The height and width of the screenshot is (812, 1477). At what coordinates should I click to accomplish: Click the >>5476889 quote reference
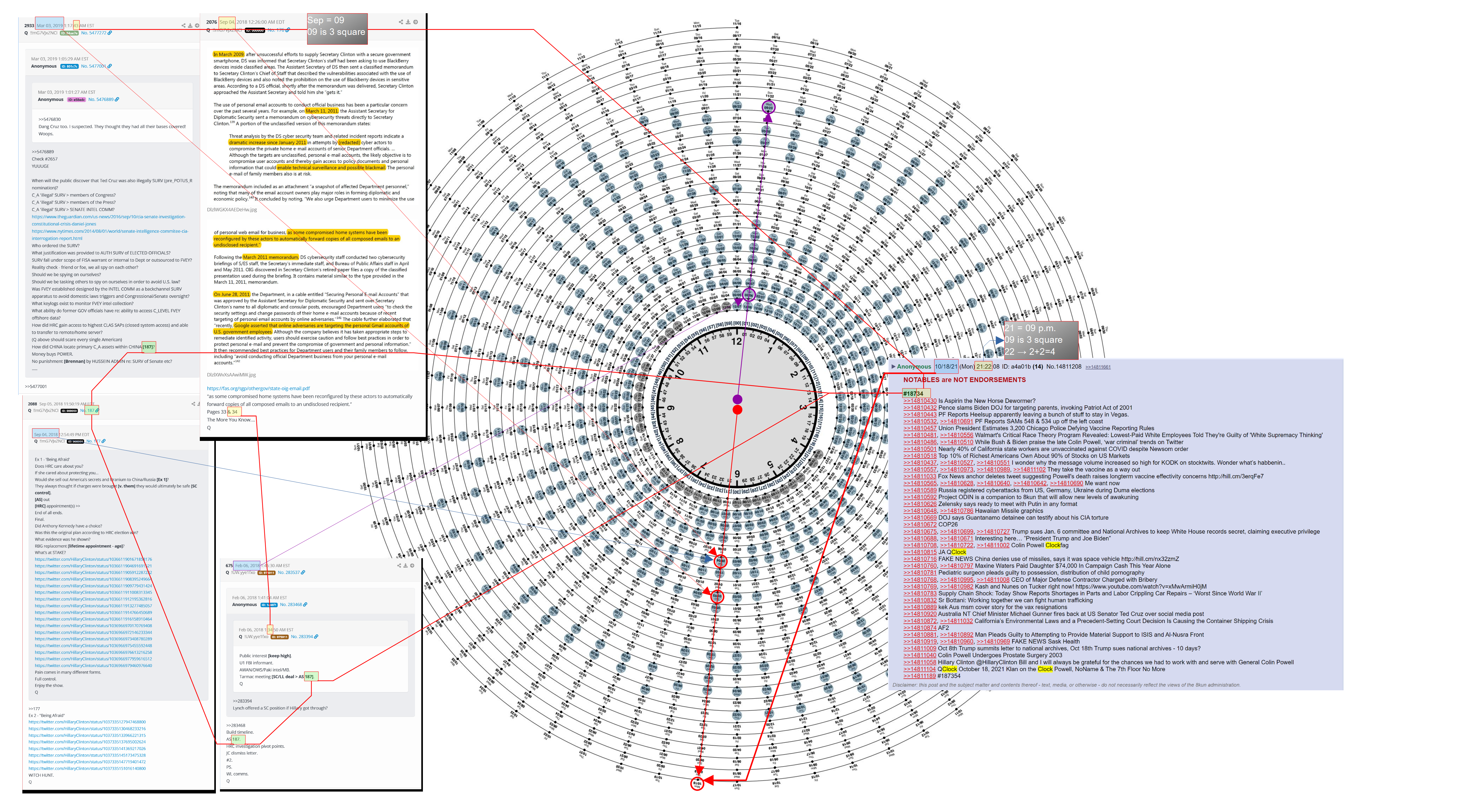[x=42, y=152]
